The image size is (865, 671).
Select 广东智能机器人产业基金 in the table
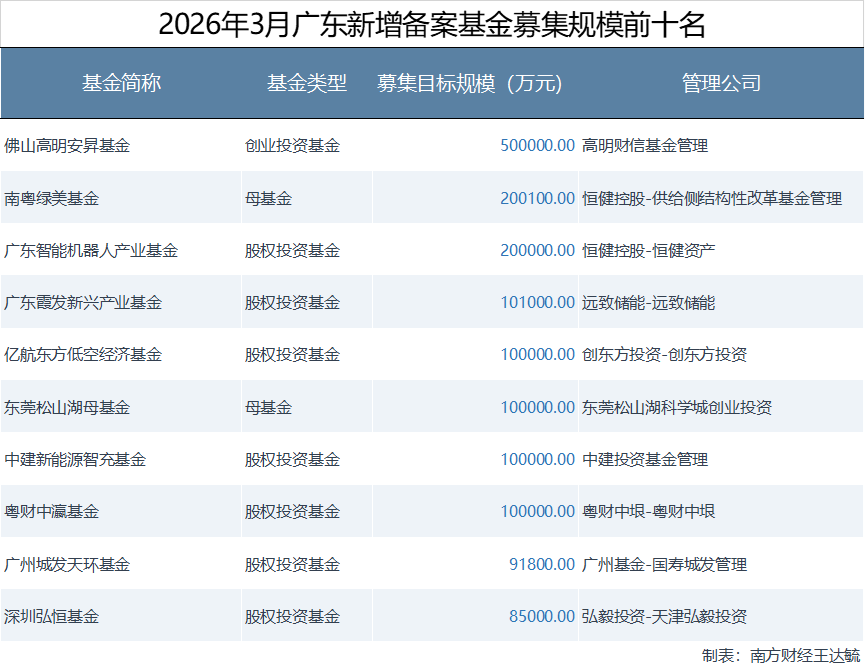[91, 251]
